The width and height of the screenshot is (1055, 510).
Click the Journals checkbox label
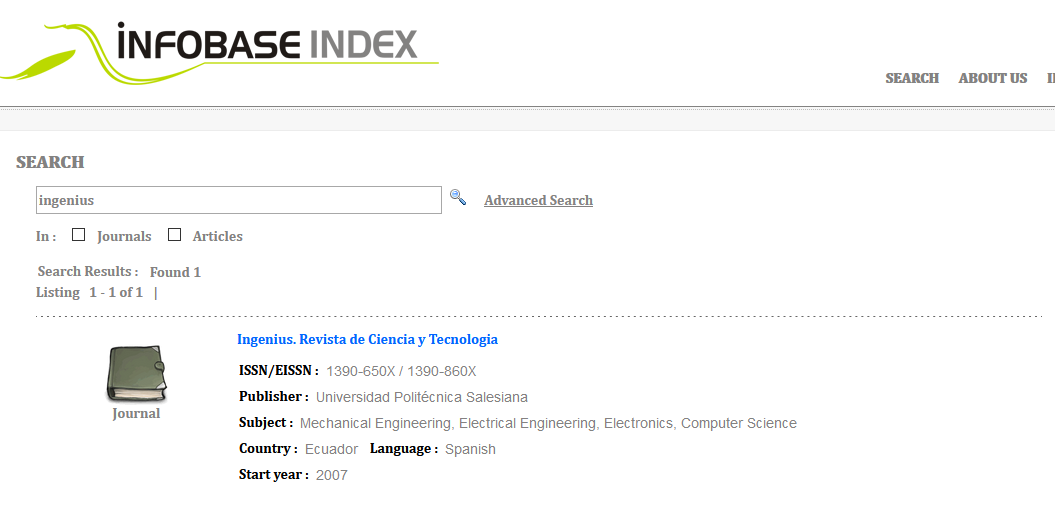pyautogui.click(x=124, y=237)
